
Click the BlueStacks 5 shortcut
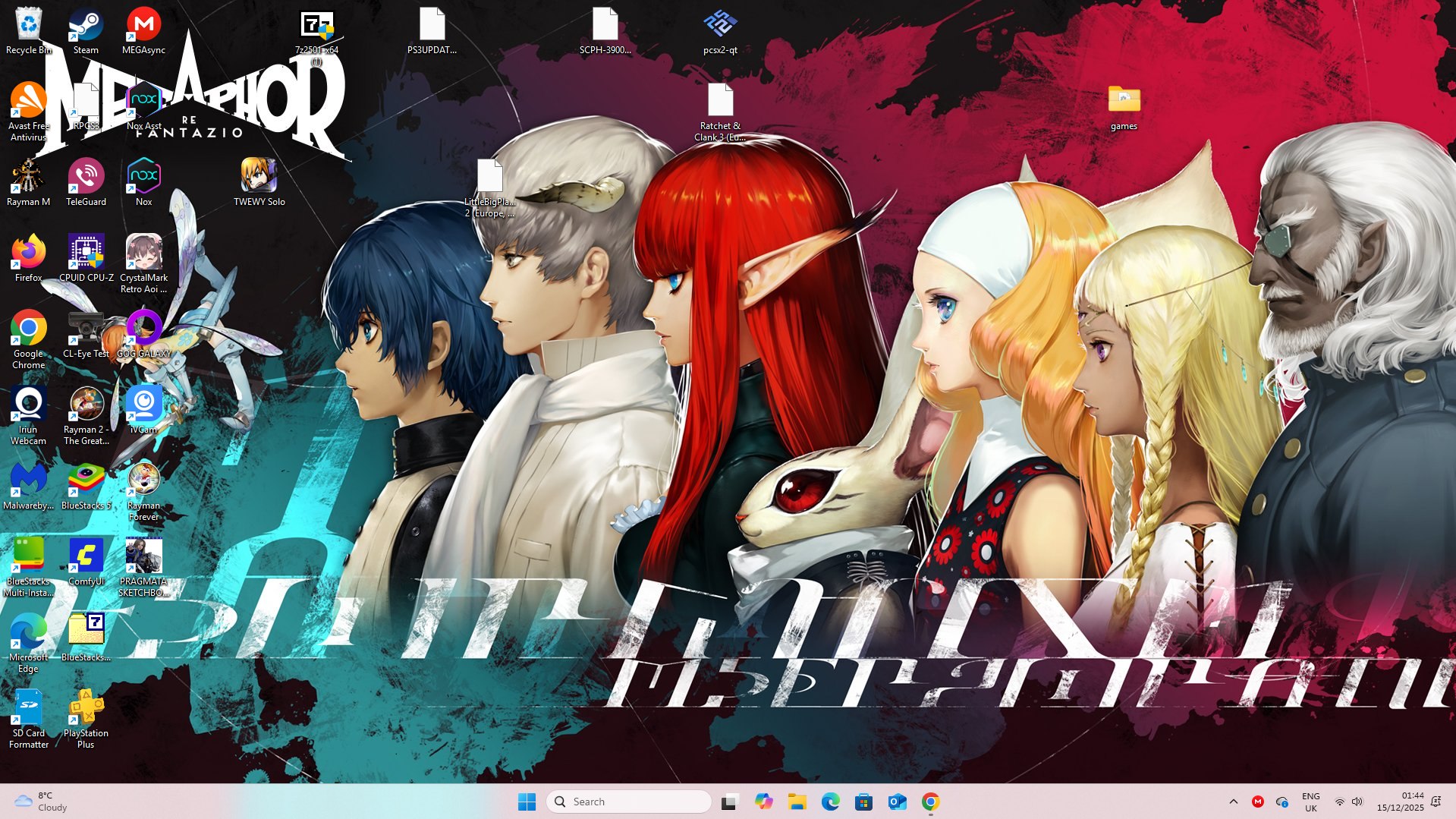pos(86,487)
